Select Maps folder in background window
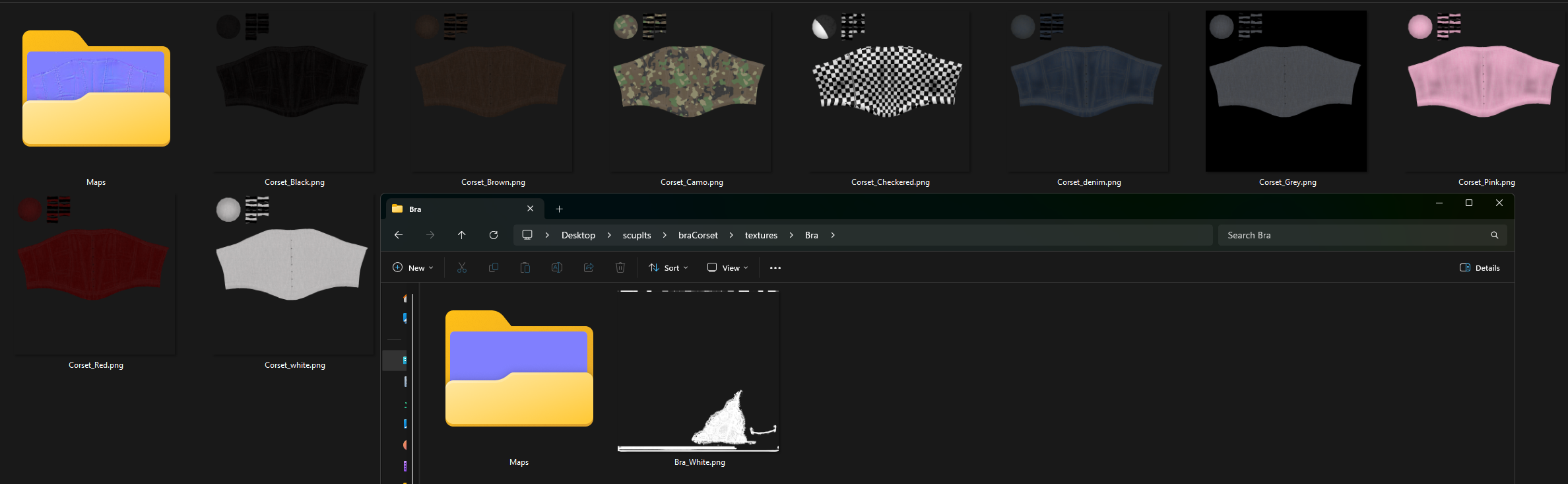The height and width of the screenshot is (484, 1568). [x=96, y=88]
